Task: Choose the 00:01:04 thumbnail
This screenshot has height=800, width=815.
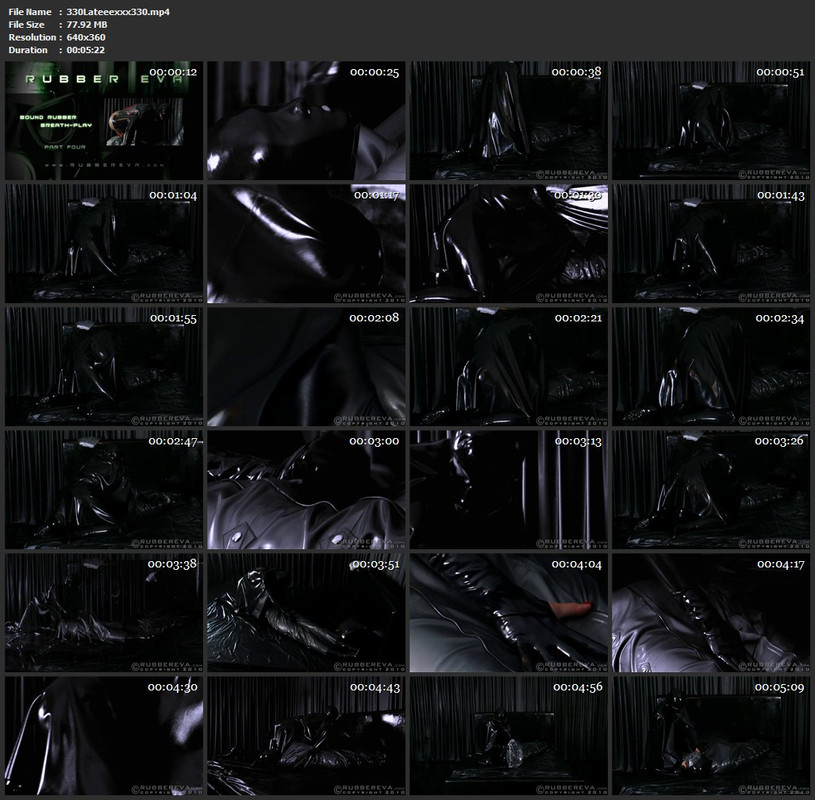Action: [104, 243]
